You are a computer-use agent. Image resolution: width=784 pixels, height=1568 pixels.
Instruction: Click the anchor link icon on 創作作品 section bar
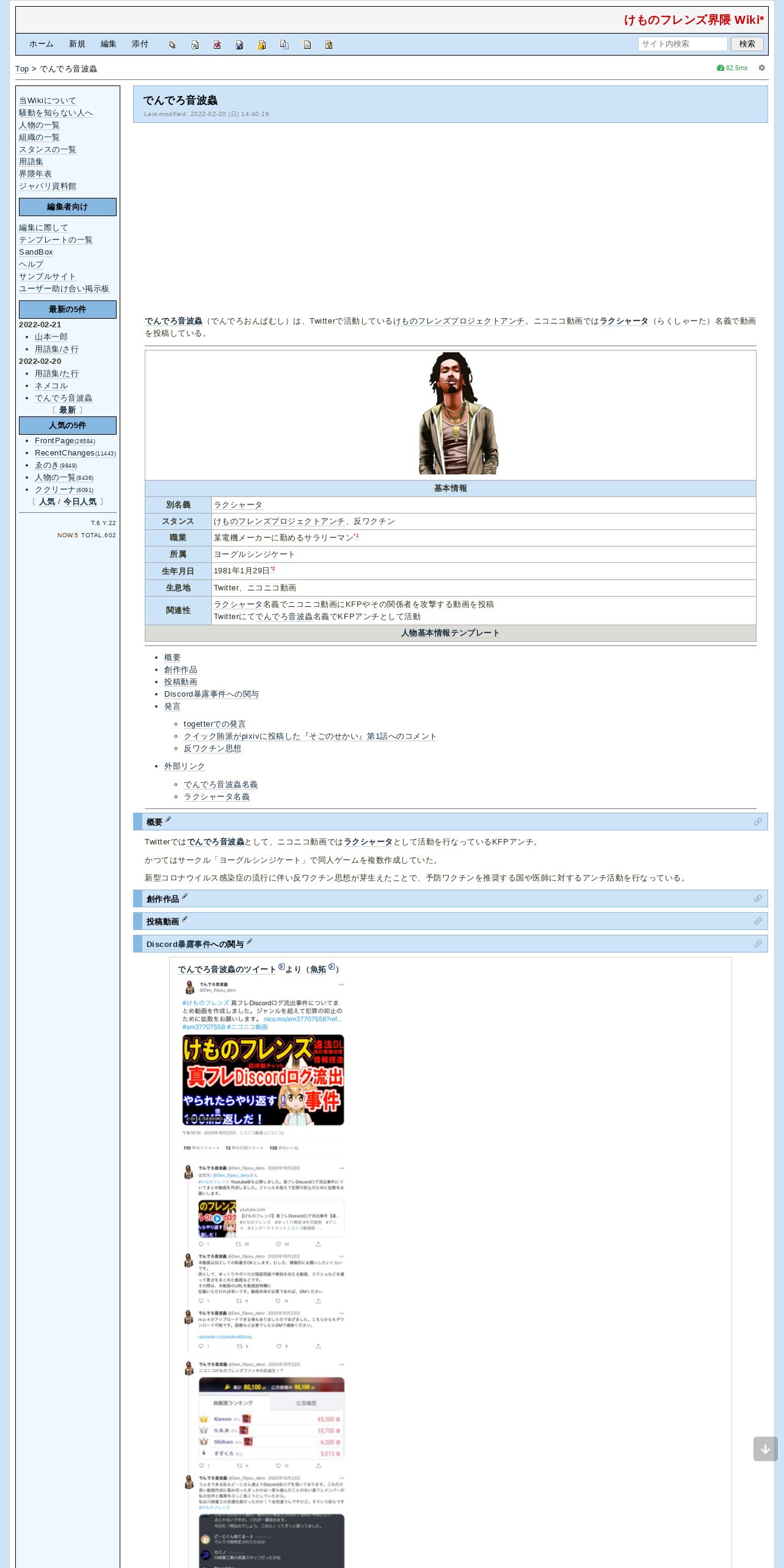pos(758,899)
